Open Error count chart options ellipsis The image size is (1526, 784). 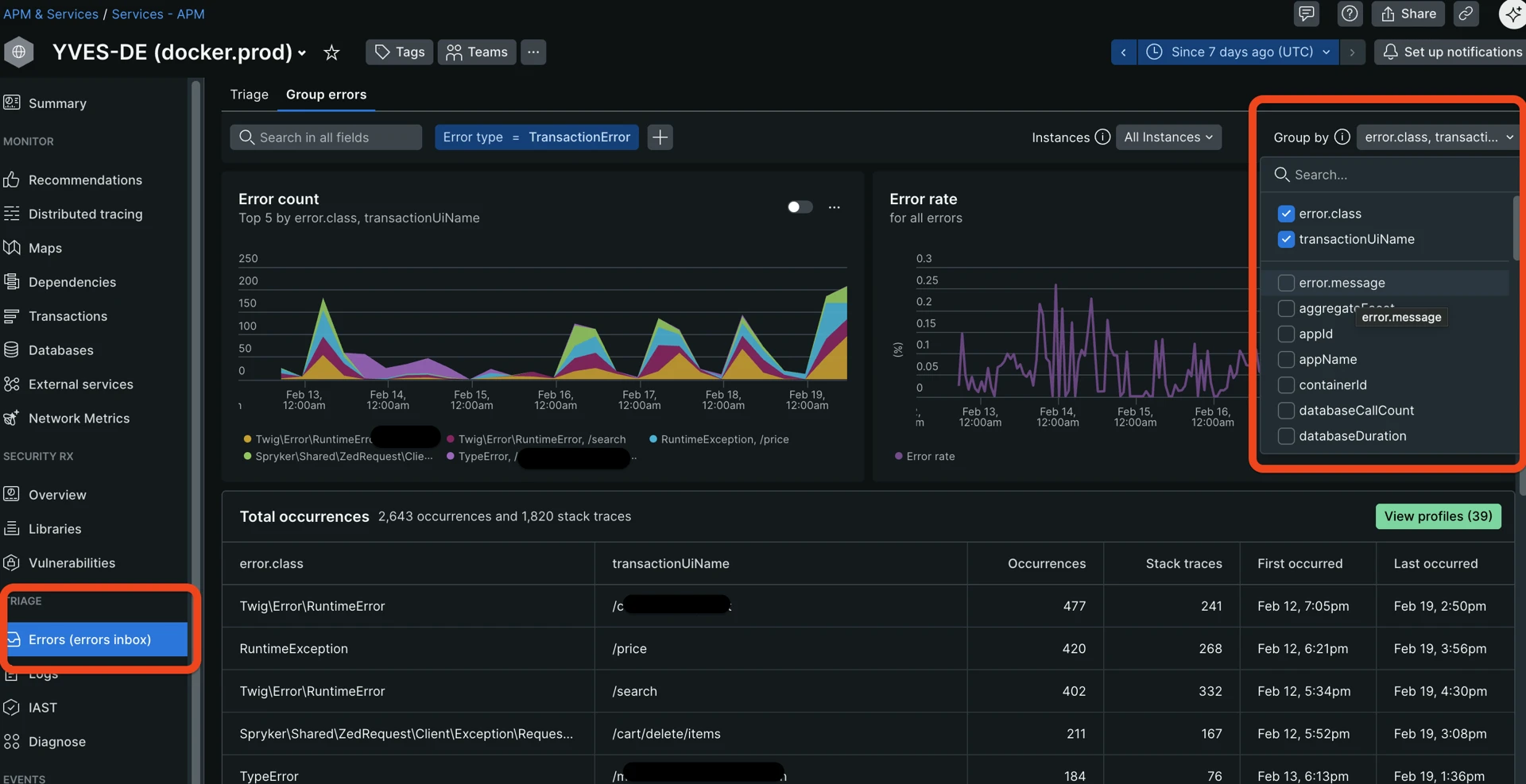point(834,207)
